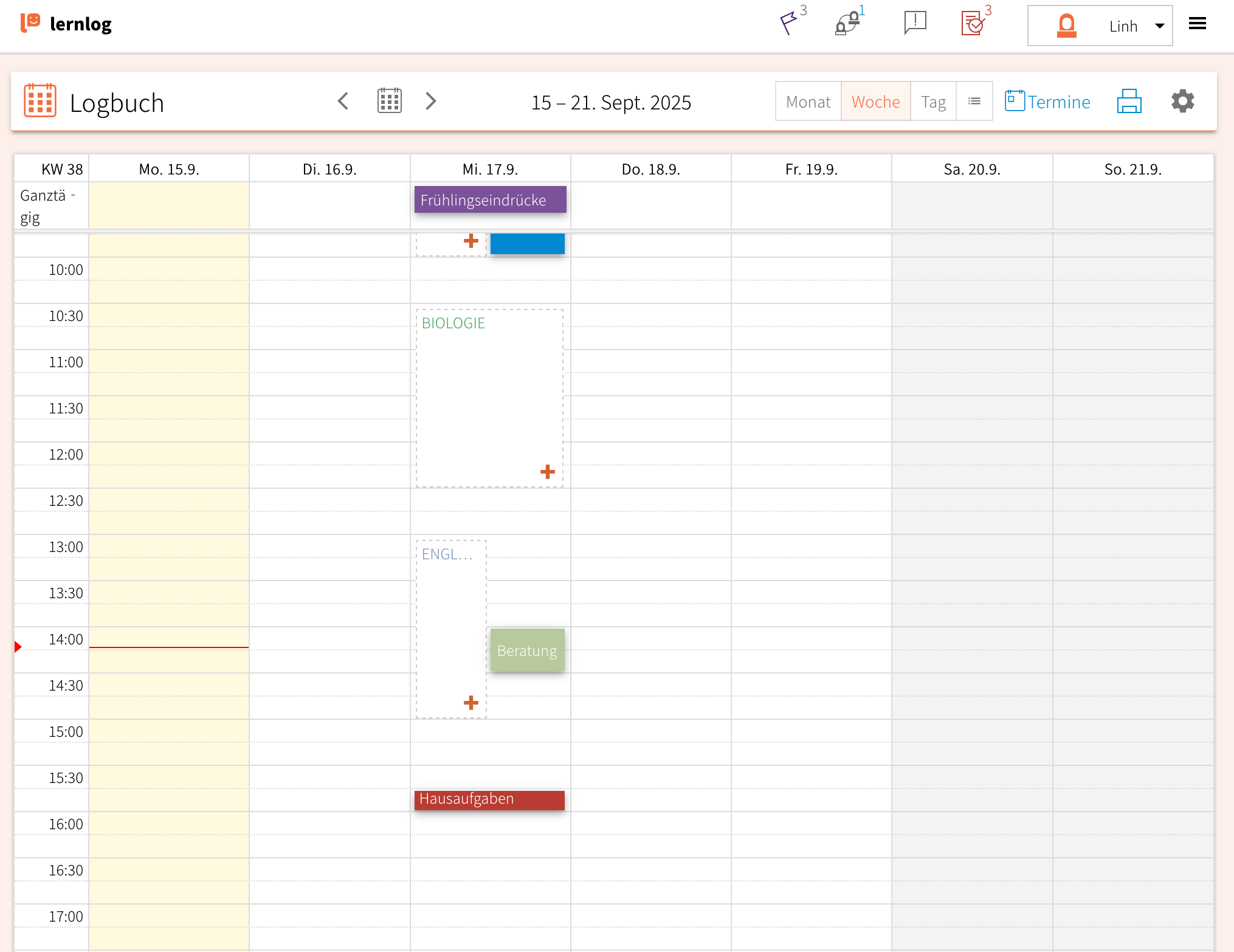Viewport: 1234px width, 952px height.
Task: Switch to Tag view
Action: (x=933, y=102)
